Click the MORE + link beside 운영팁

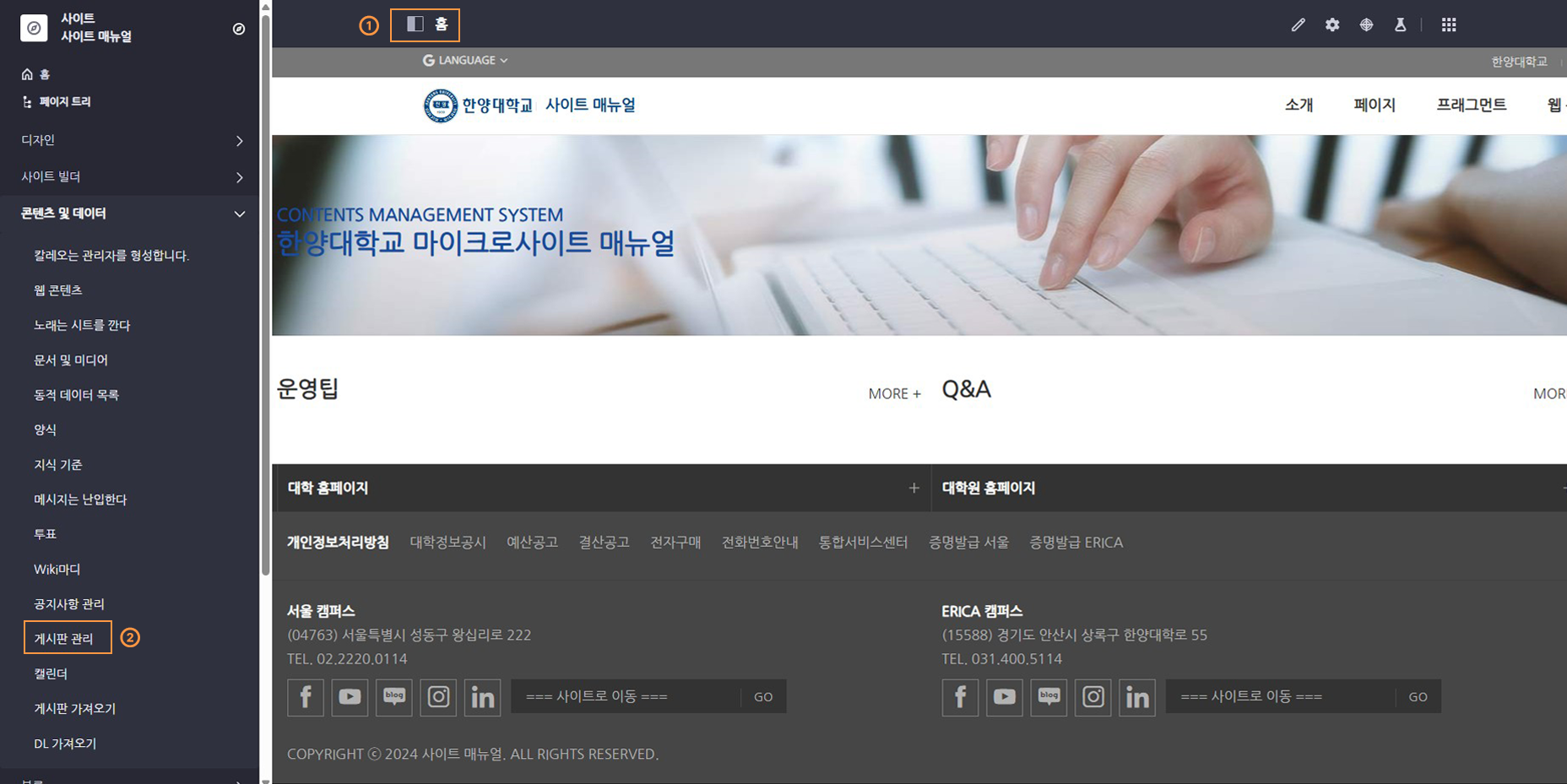tap(893, 393)
